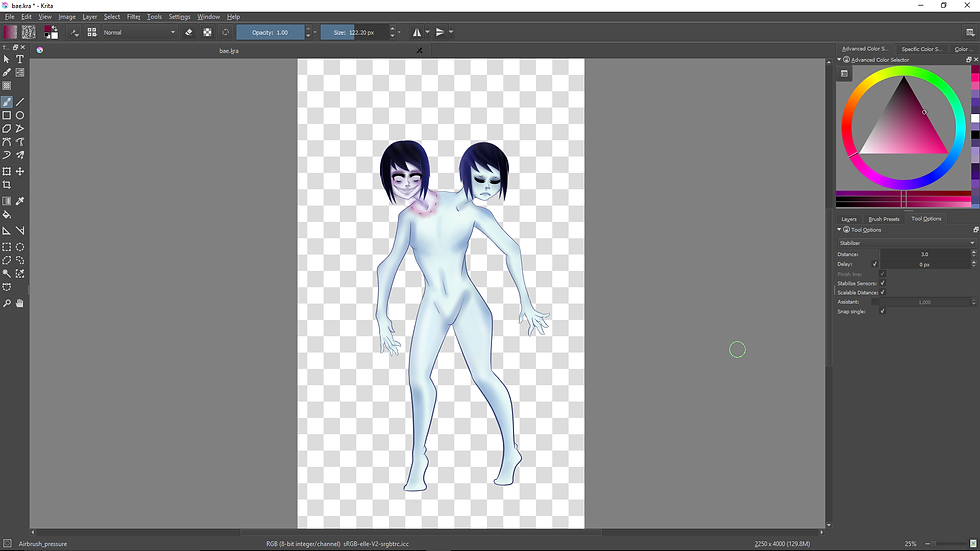Select the Text tool in toolbox
Image resolution: width=980 pixels, height=551 pixels.
click(20, 59)
